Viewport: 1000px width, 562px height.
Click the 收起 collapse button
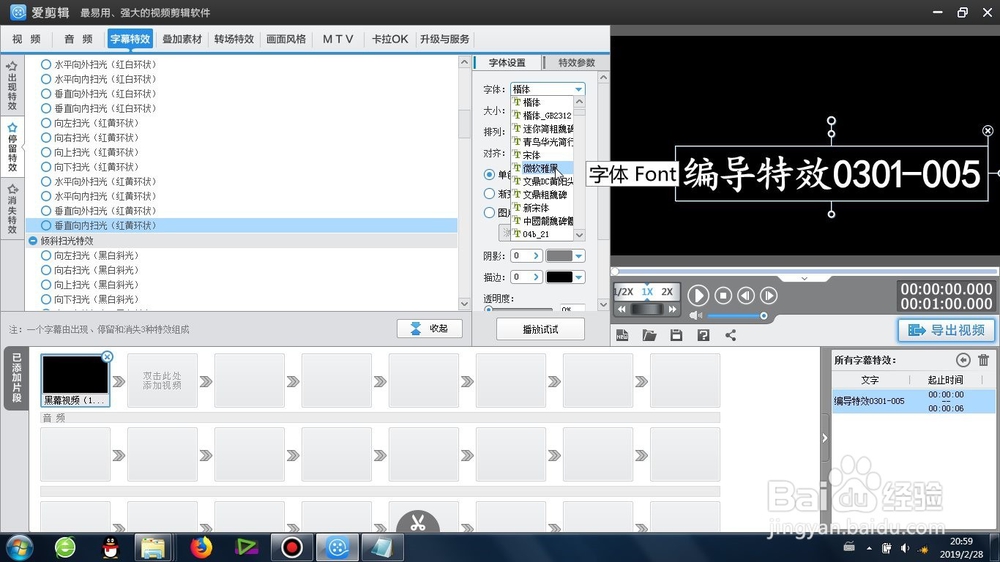click(430, 329)
